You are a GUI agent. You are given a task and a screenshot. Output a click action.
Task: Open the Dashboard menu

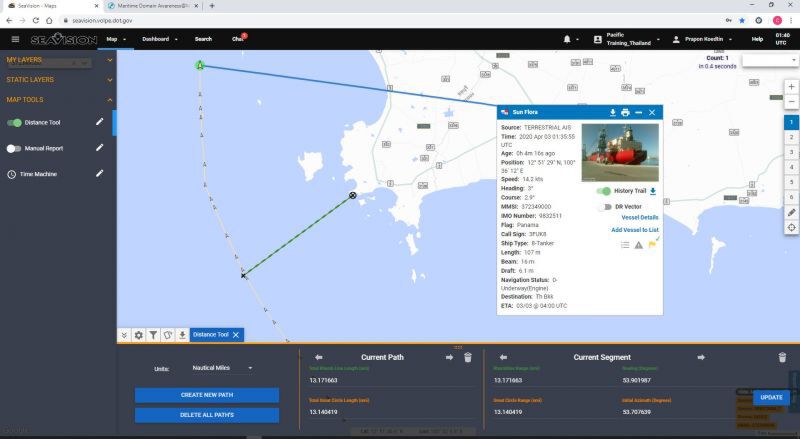160,39
